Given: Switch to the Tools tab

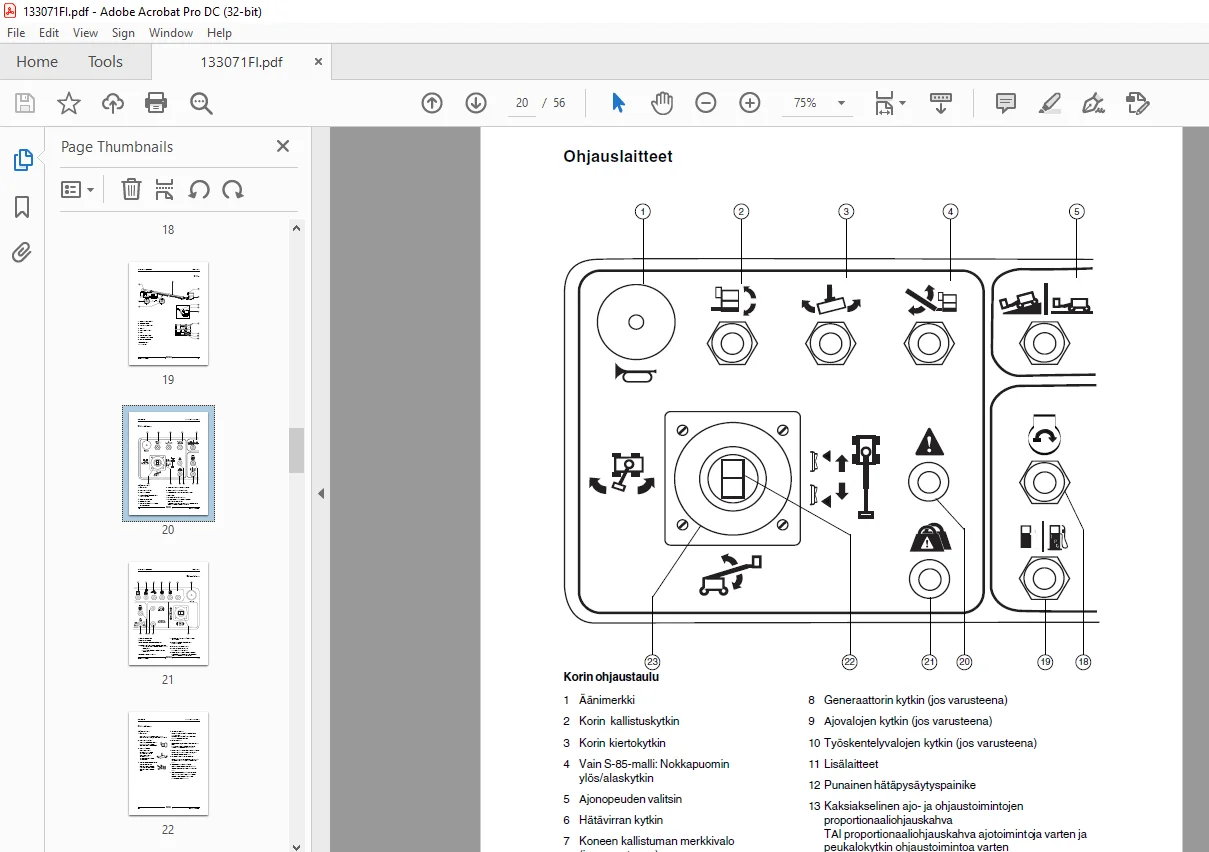Looking at the screenshot, I should tap(105, 62).
